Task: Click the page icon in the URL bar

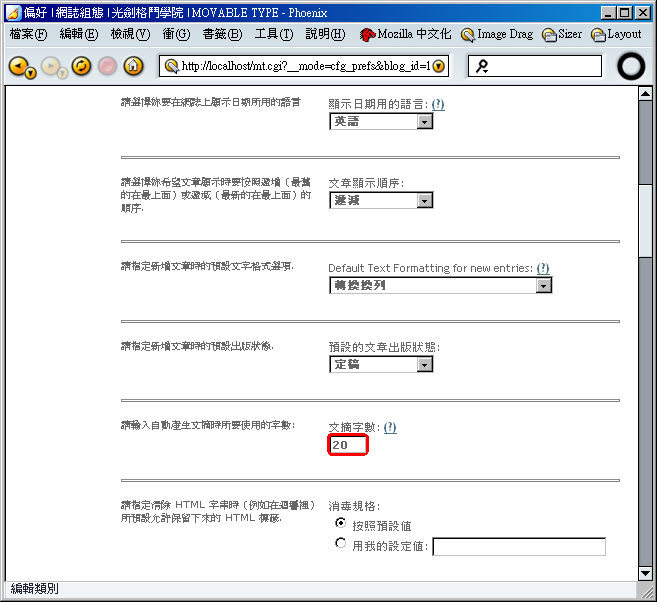Action: tap(171, 66)
